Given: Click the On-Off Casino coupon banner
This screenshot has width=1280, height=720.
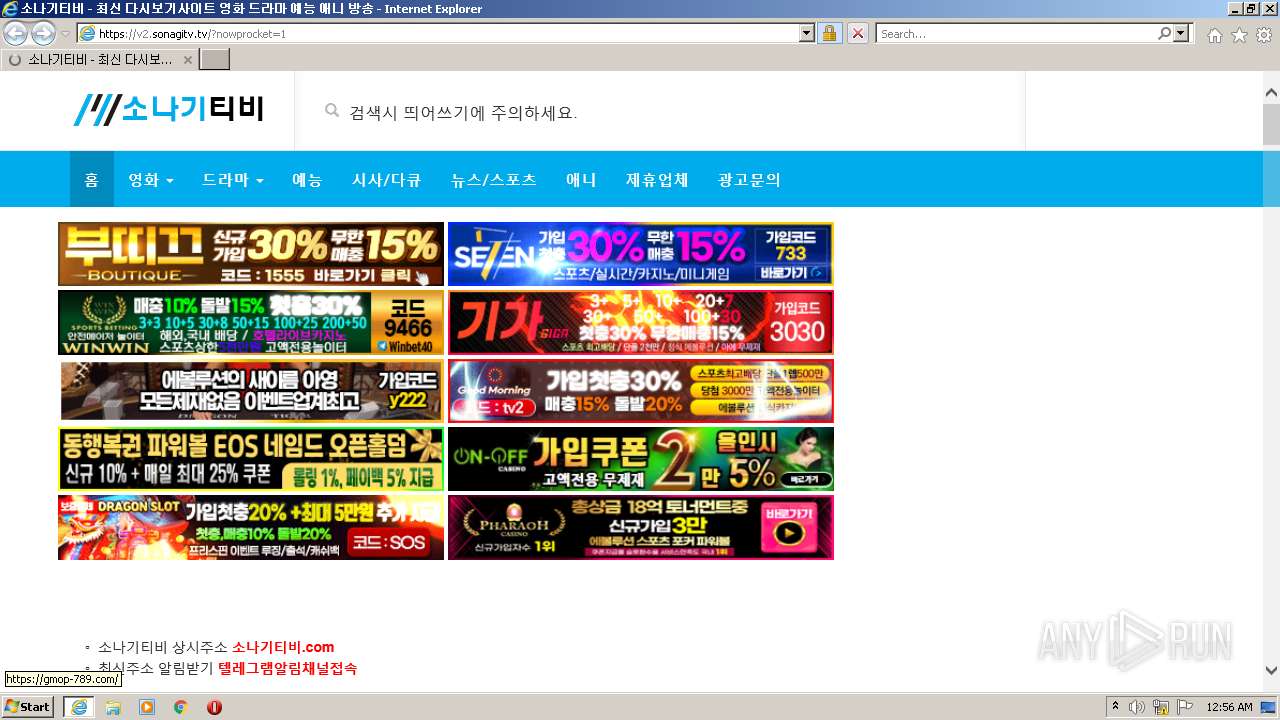Looking at the screenshot, I should (641, 459).
